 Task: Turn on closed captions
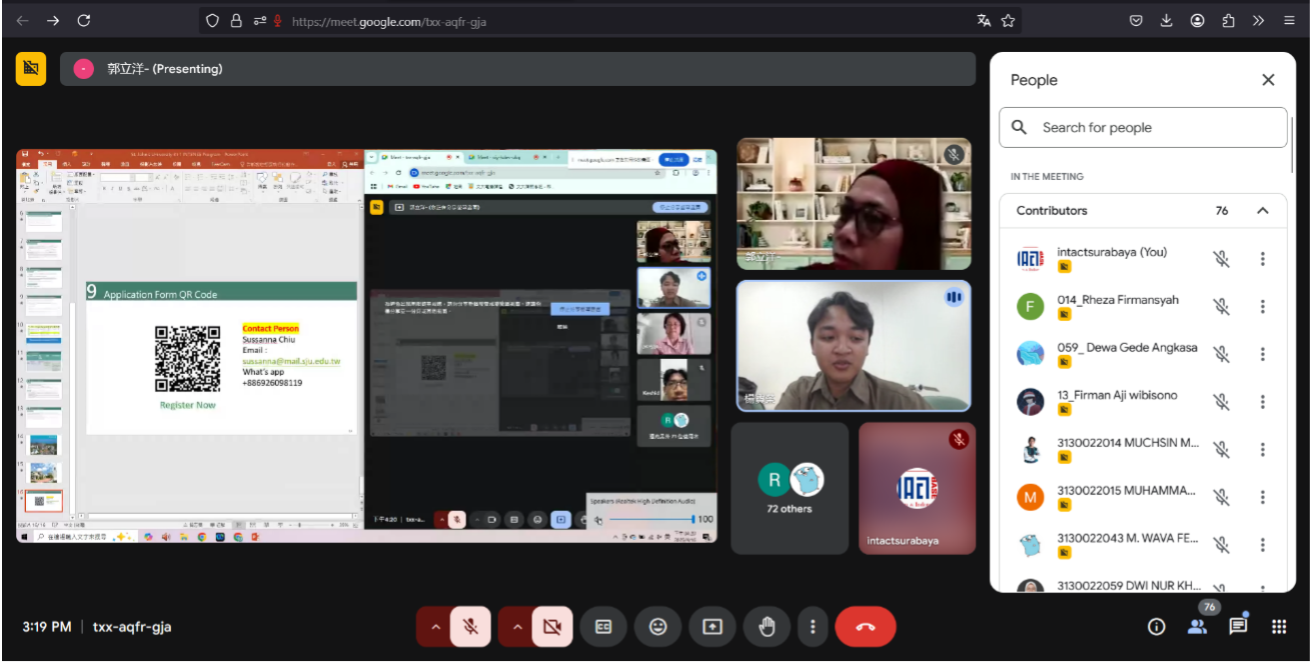pyautogui.click(x=603, y=627)
